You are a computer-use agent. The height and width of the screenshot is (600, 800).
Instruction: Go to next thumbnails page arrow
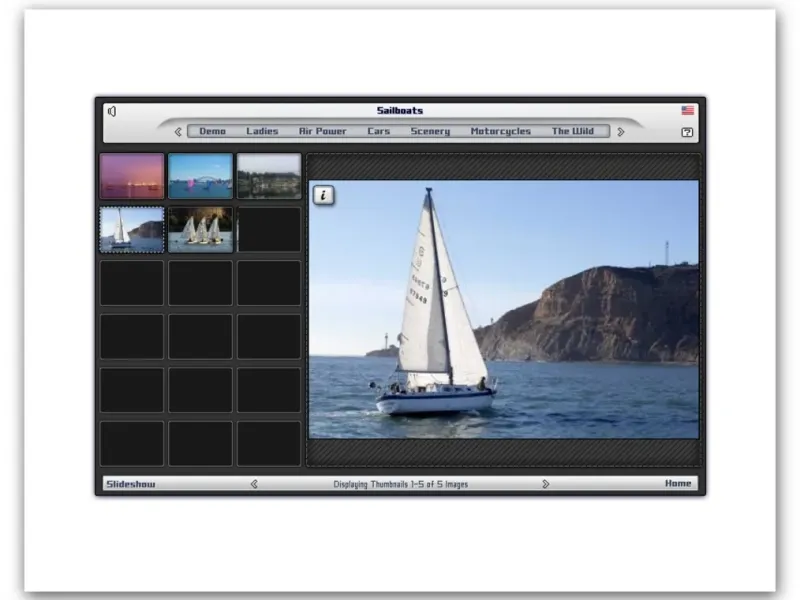(545, 484)
